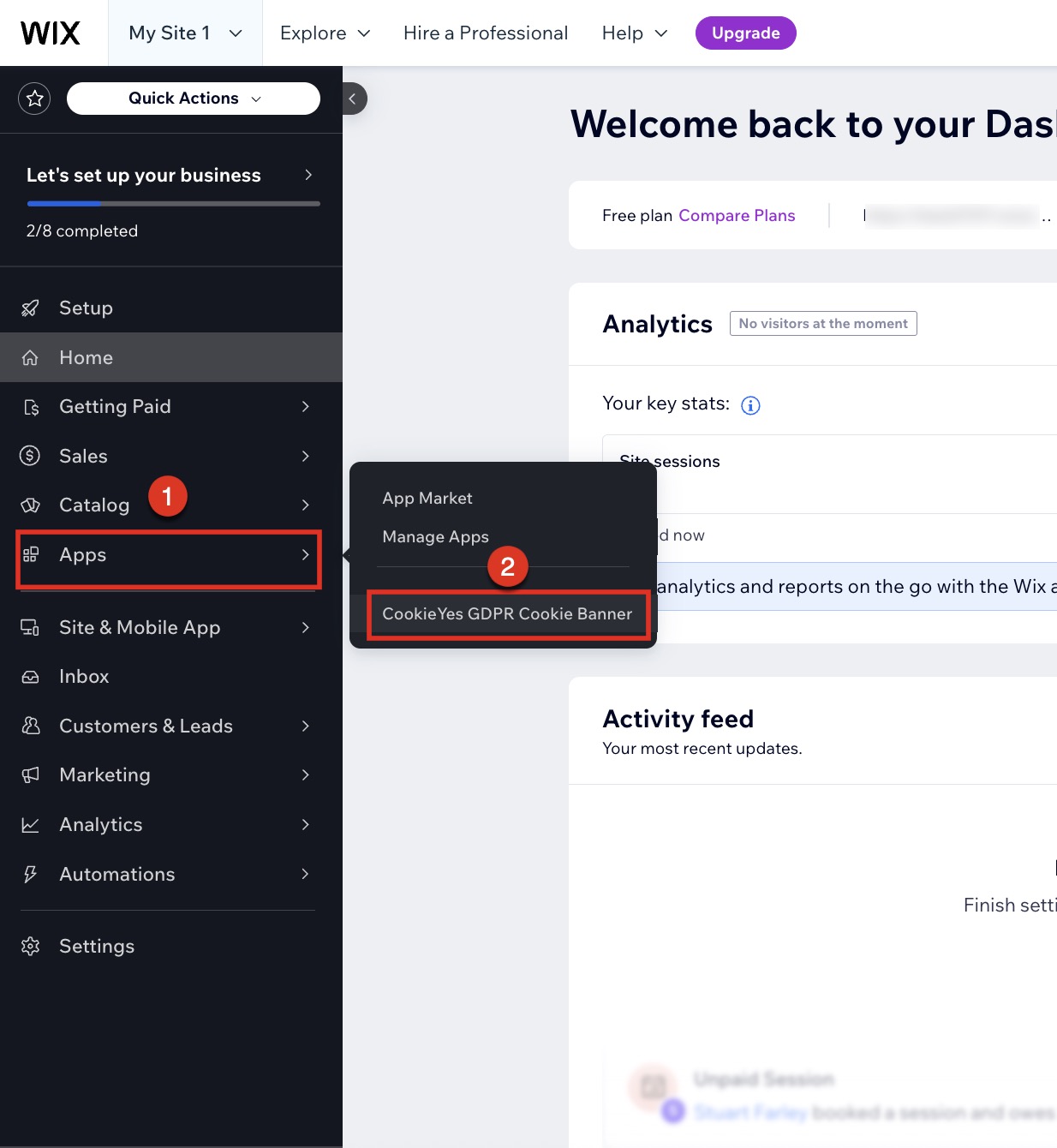Viewport: 1057px width, 1148px height.
Task: Open the Catalog sidebar icon
Action: pyautogui.click(x=30, y=505)
